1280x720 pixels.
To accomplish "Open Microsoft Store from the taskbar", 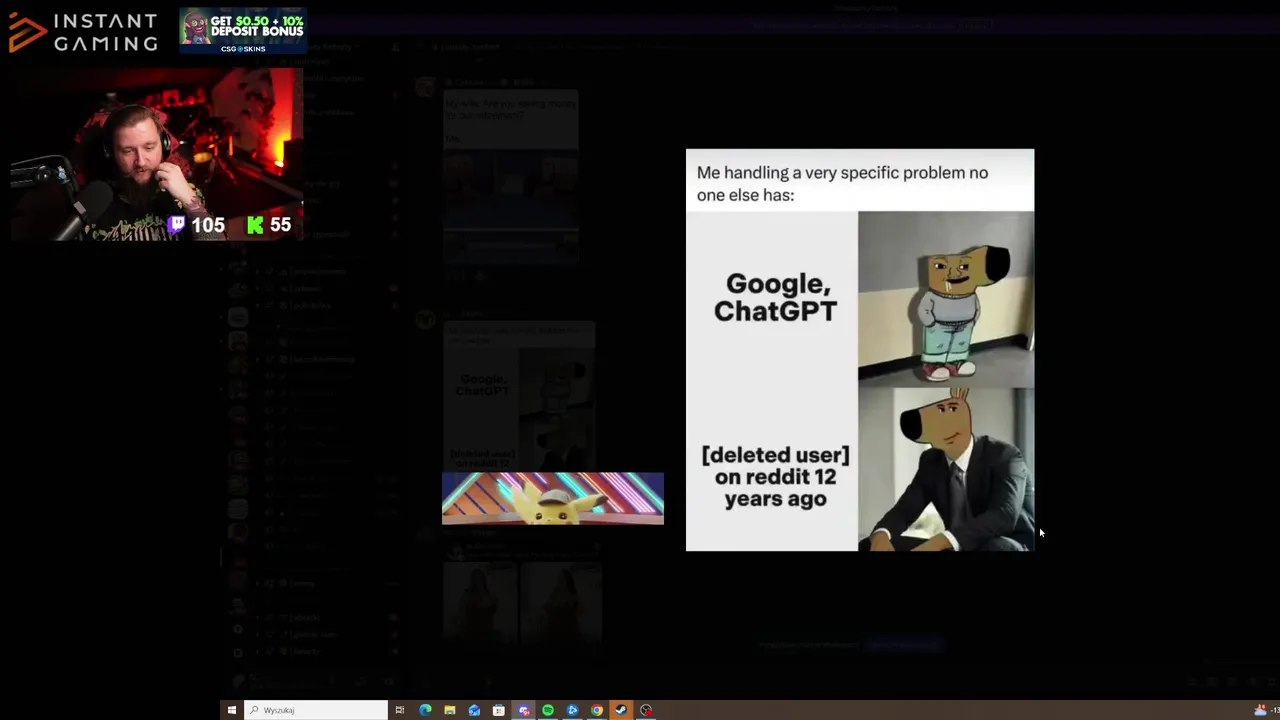I will [x=498, y=710].
